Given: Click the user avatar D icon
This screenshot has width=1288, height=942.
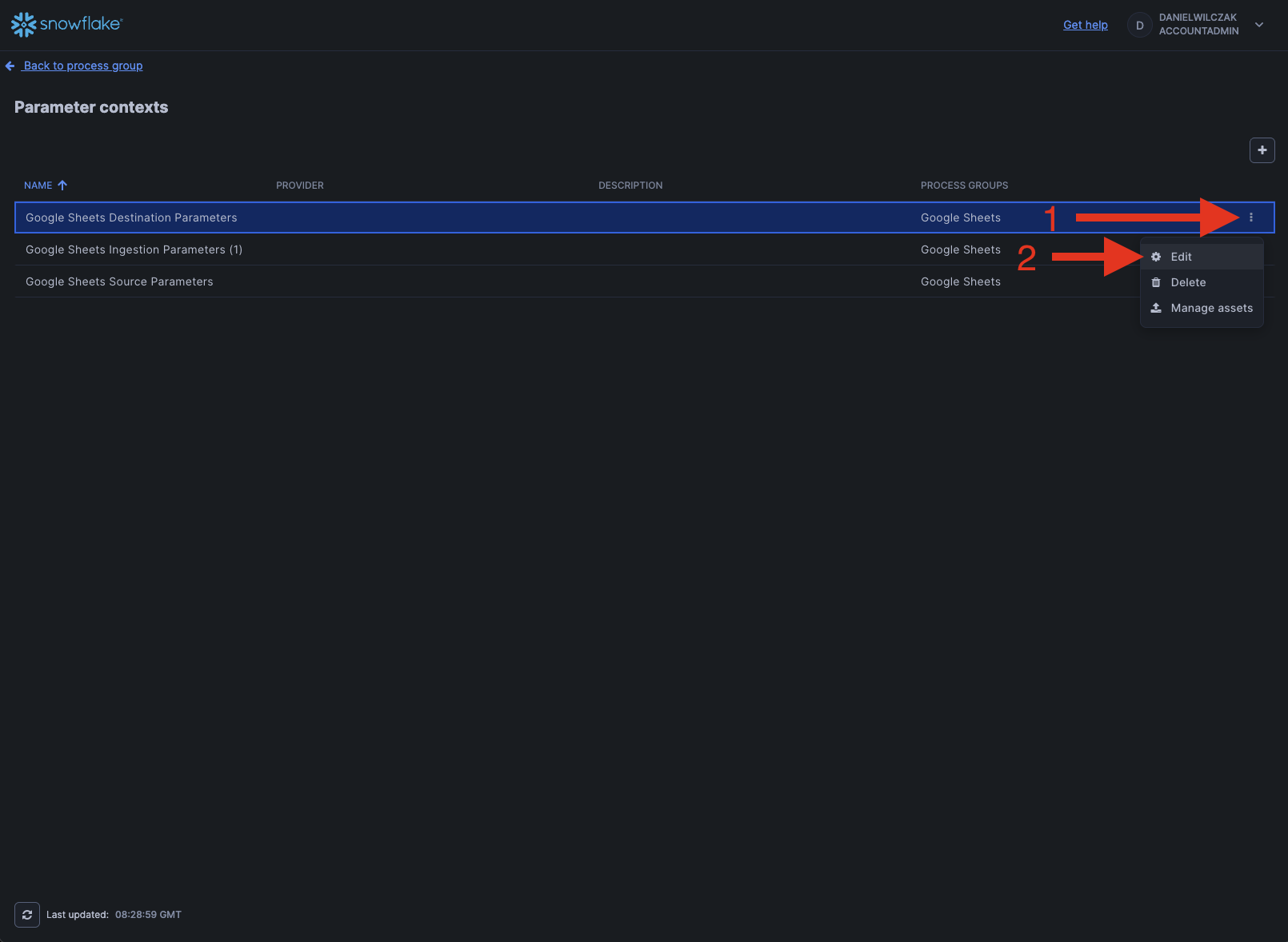Looking at the screenshot, I should (1139, 25).
